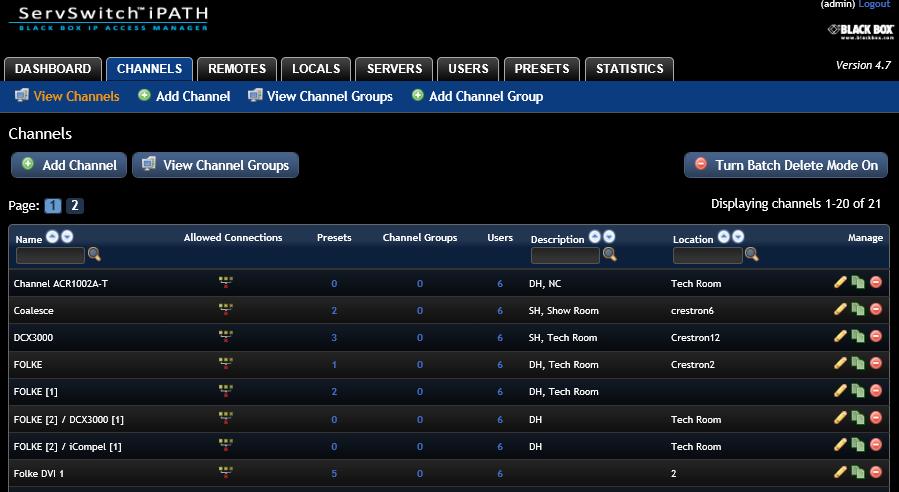Turn Batch Delete Mode On
This screenshot has height=492, width=899.
(786, 165)
